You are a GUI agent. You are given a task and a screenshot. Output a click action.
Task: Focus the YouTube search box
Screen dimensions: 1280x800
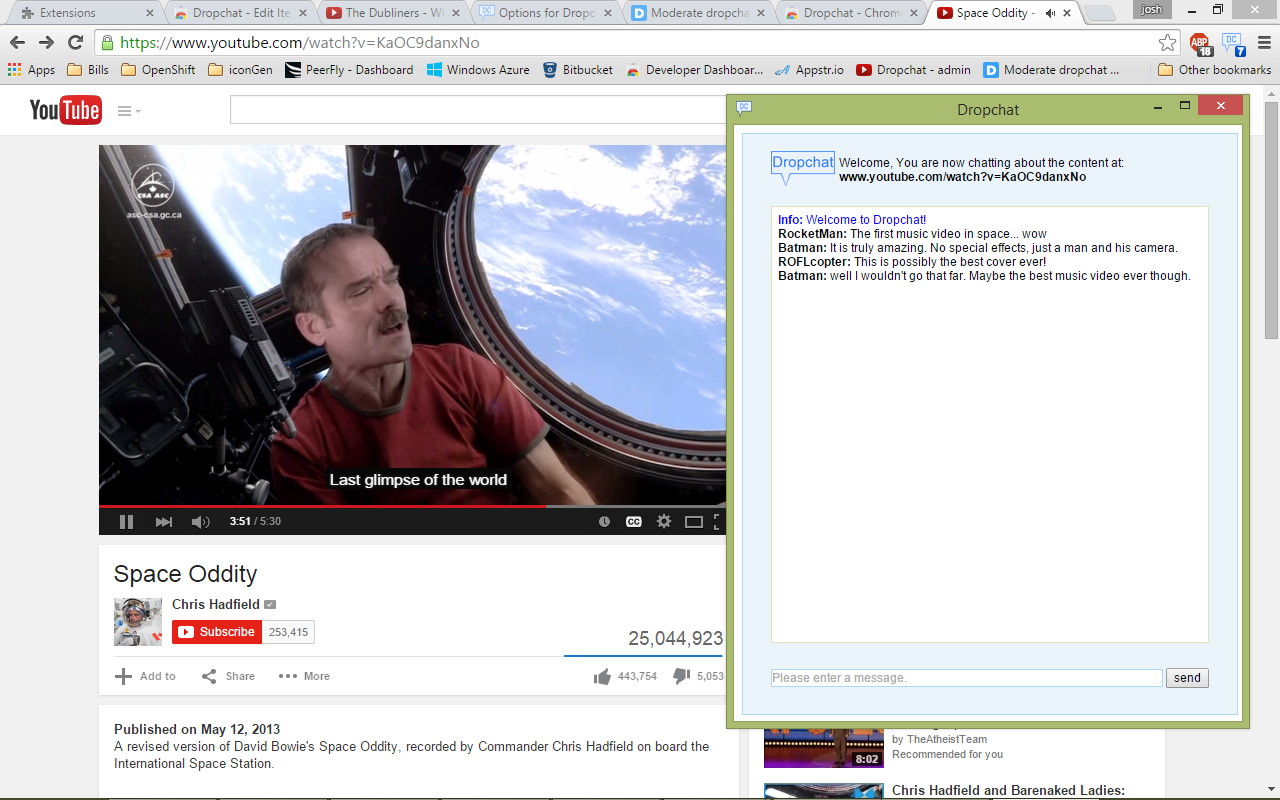click(x=478, y=110)
